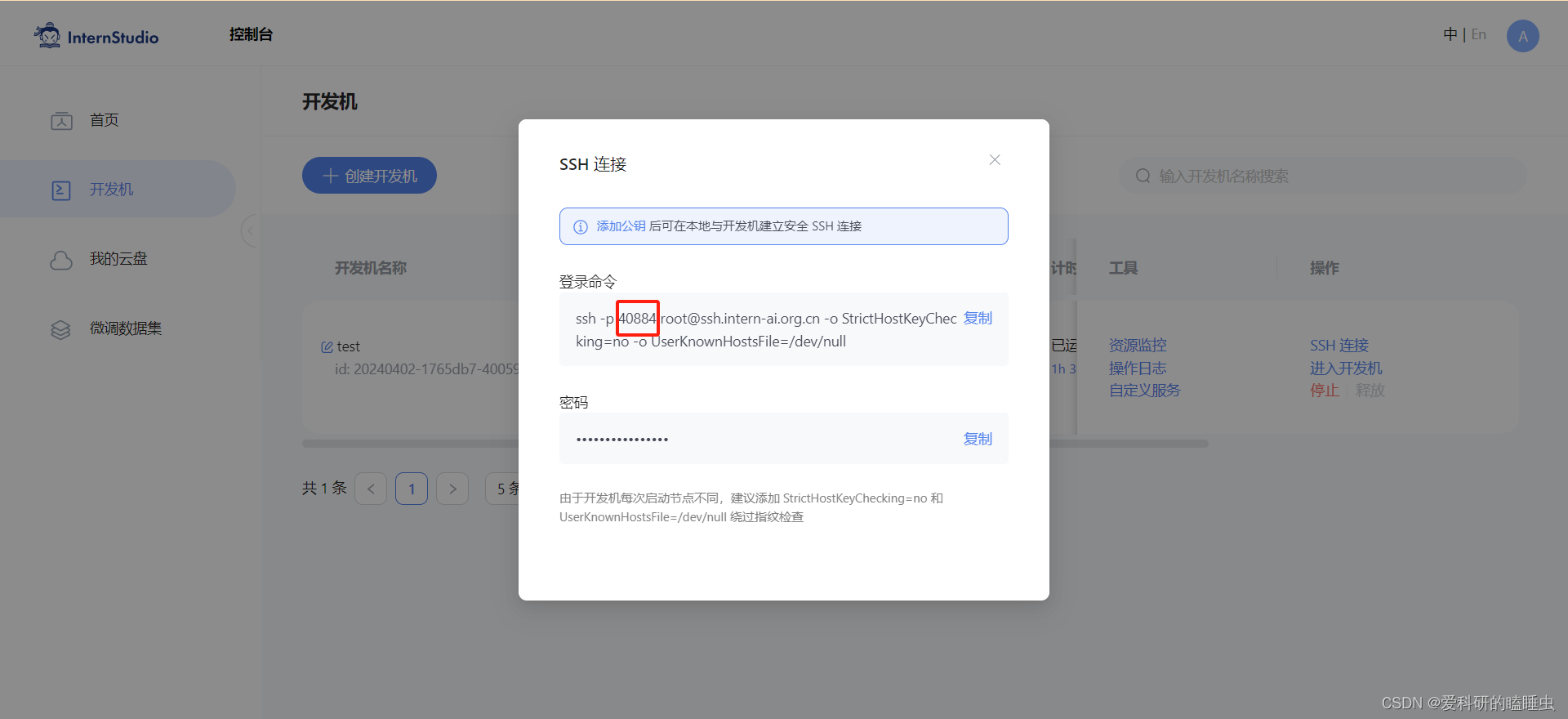
Task: Click the SSH 连接 action link
Action: (1339, 346)
